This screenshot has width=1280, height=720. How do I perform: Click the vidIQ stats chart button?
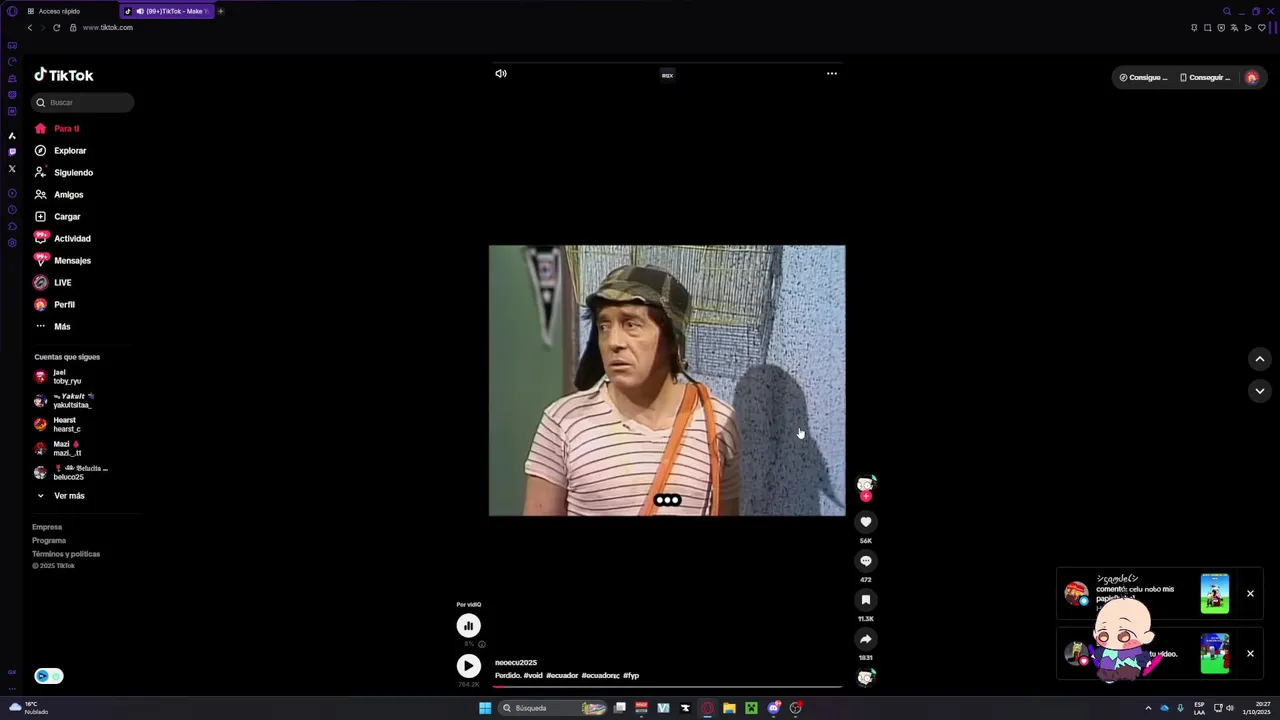468,626
